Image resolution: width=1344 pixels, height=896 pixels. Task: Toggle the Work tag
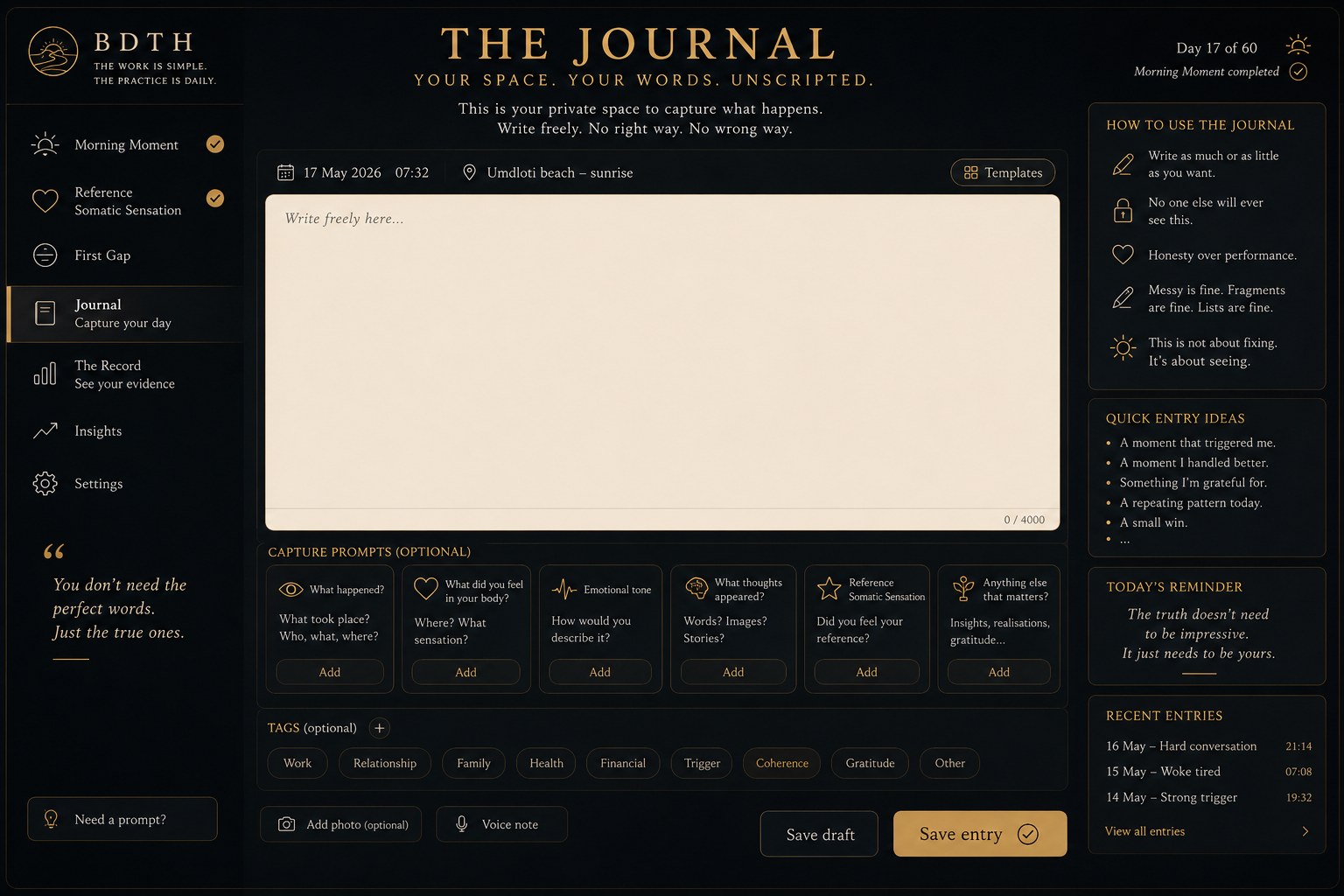(x=297, y=763)
